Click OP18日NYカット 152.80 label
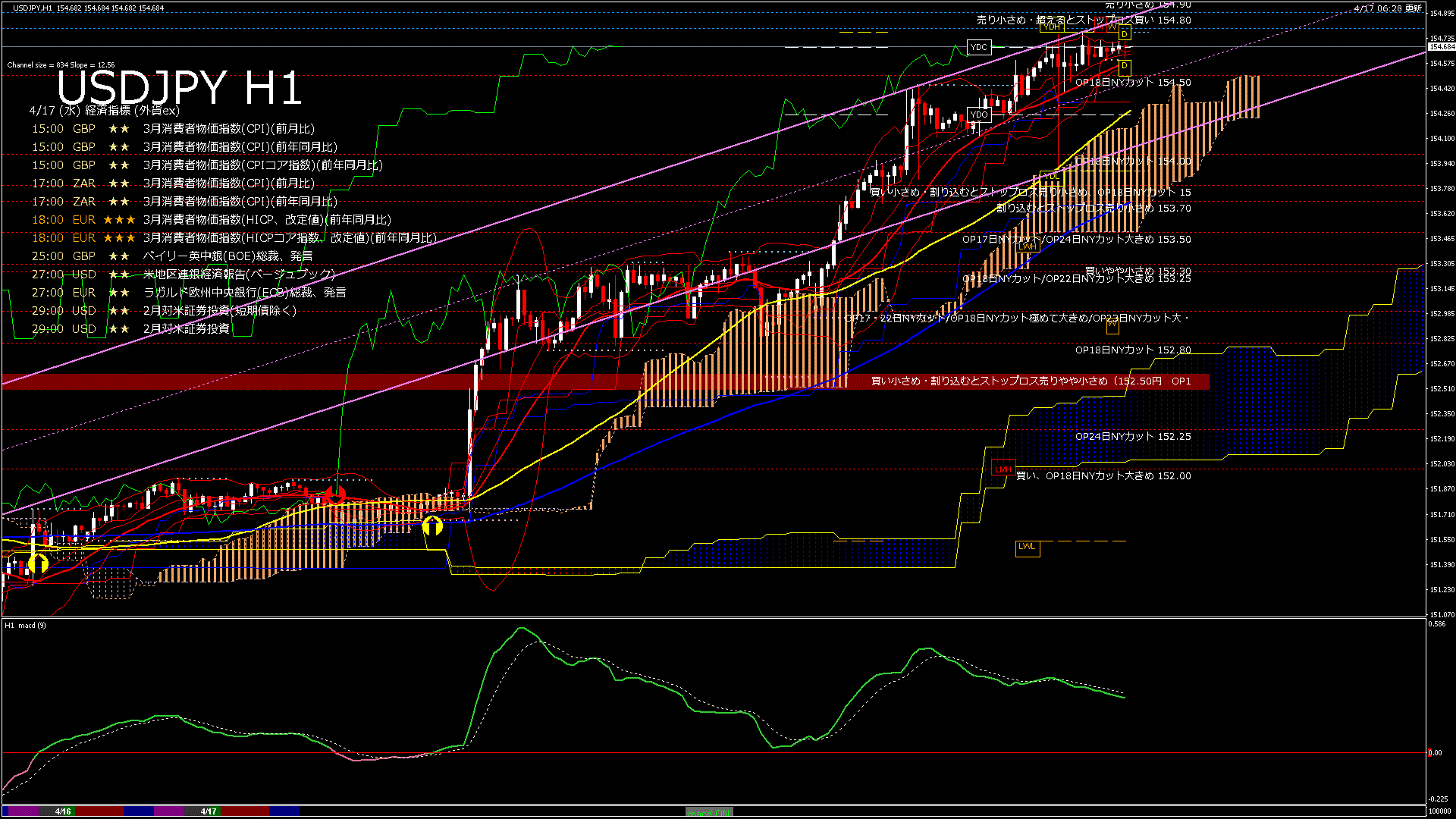Image resolution: width=1456 pixels, height=819 pixels. (x=1133, y=350)
